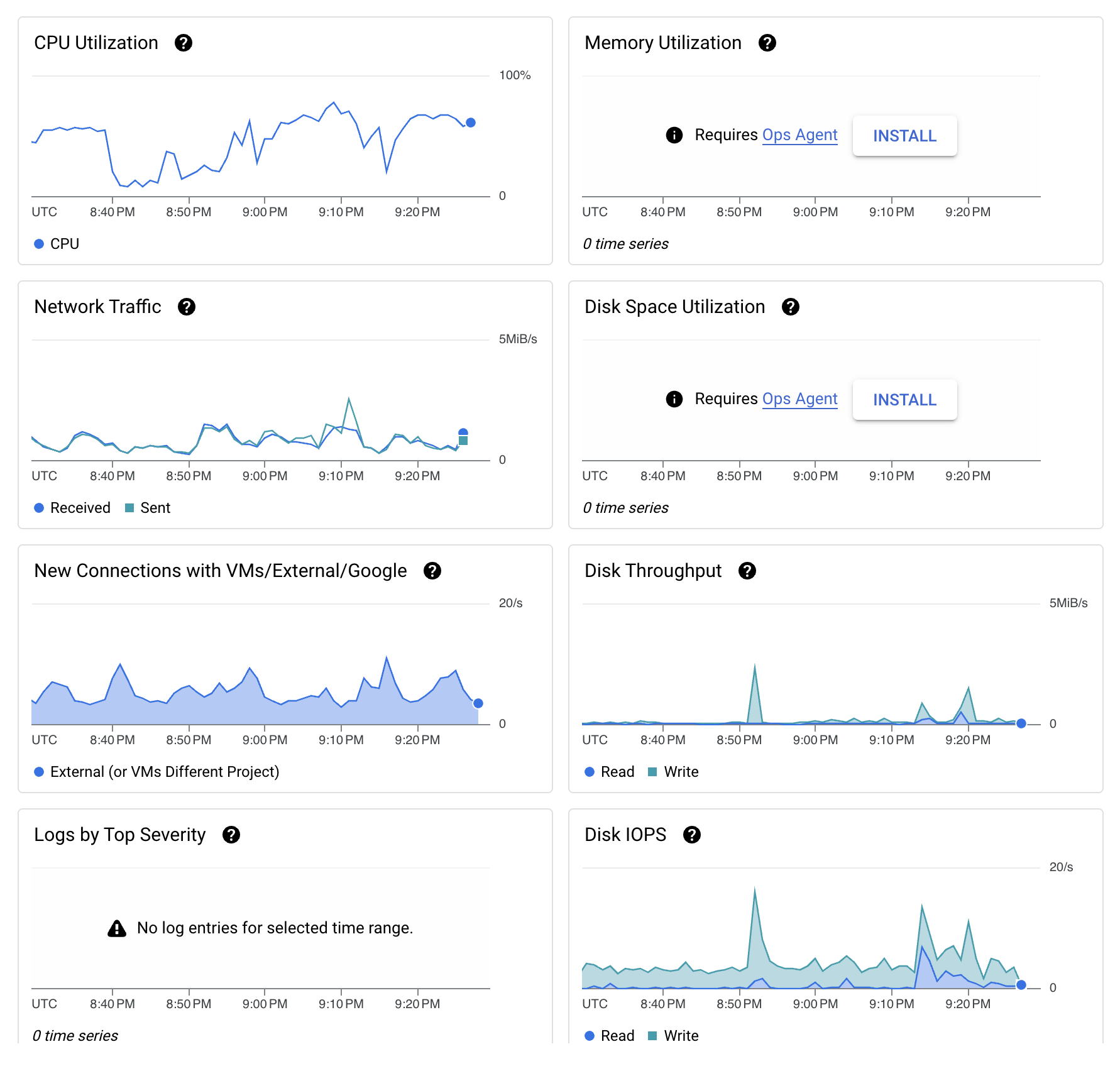Click latest data point on New Connections chart

(478, 703)
